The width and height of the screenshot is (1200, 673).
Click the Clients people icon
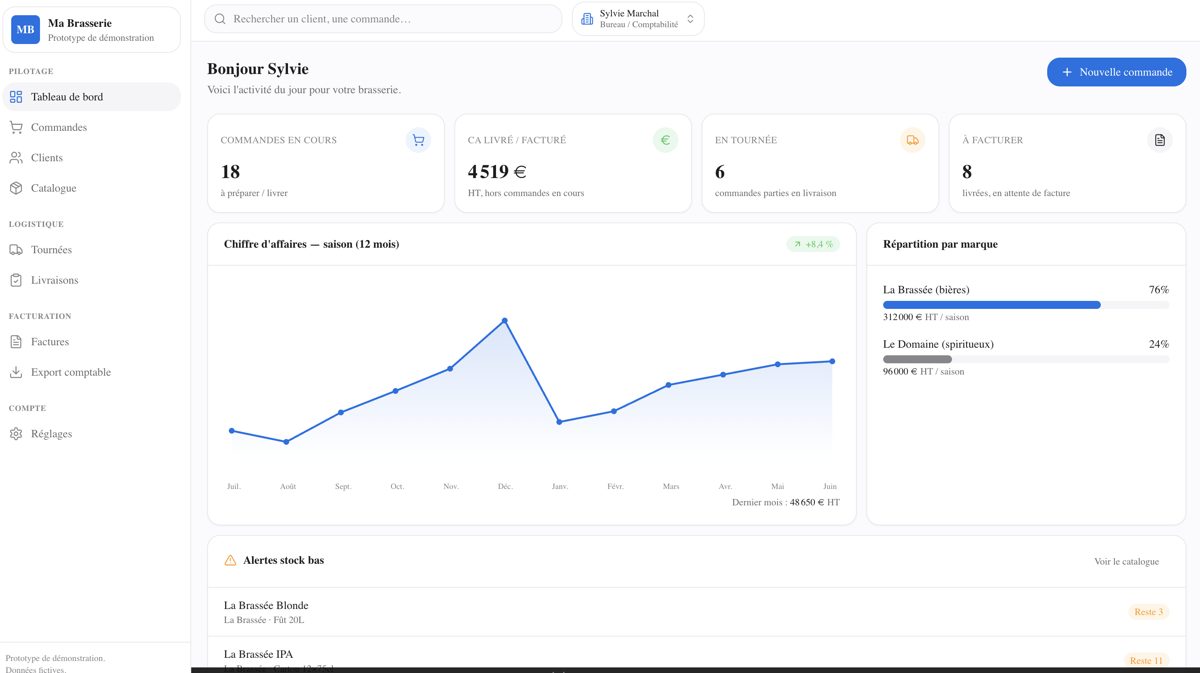pos(16,158)
